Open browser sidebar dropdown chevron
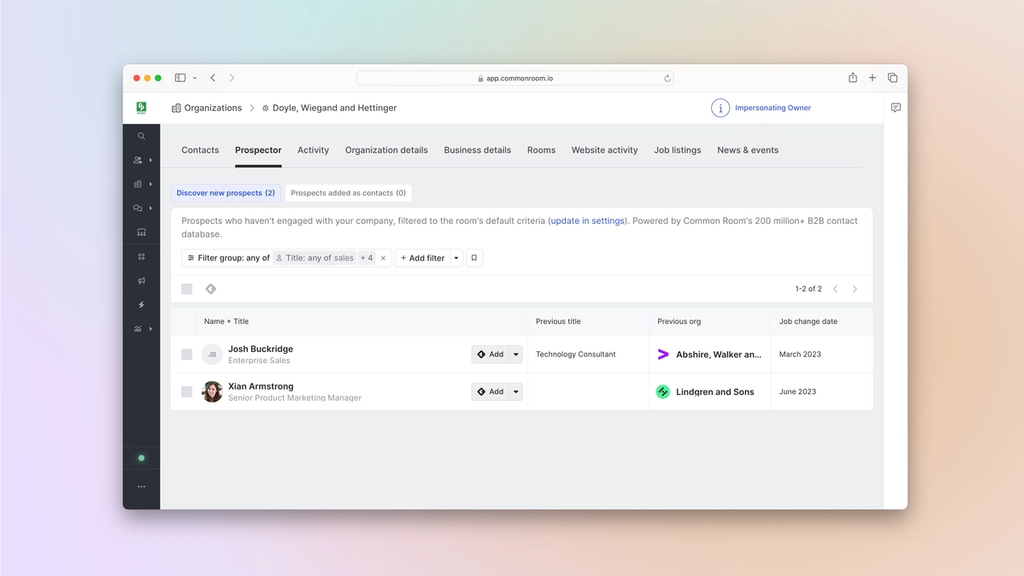 click(x=195, y=78)
